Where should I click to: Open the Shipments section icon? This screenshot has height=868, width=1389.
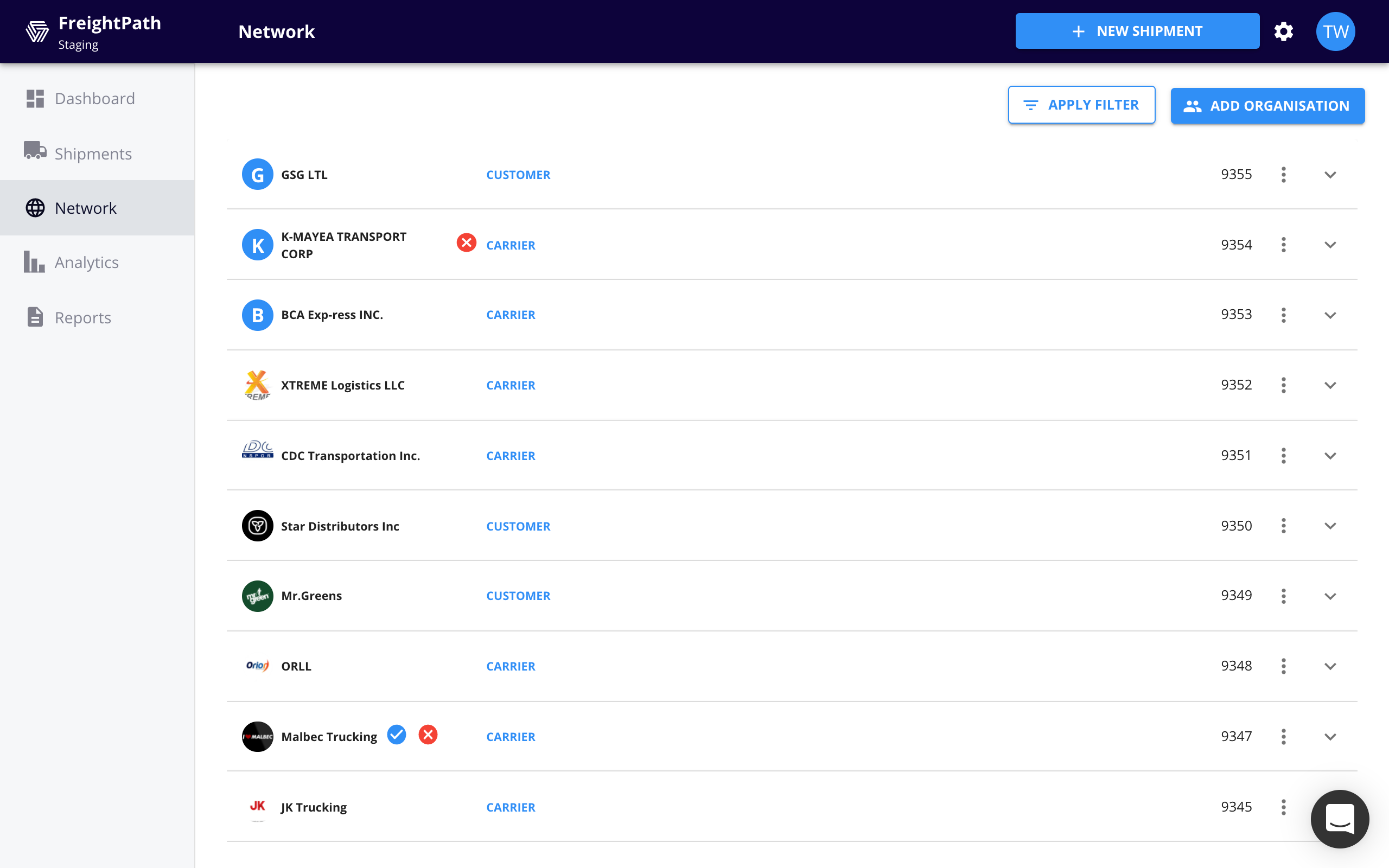pos(36,152)
